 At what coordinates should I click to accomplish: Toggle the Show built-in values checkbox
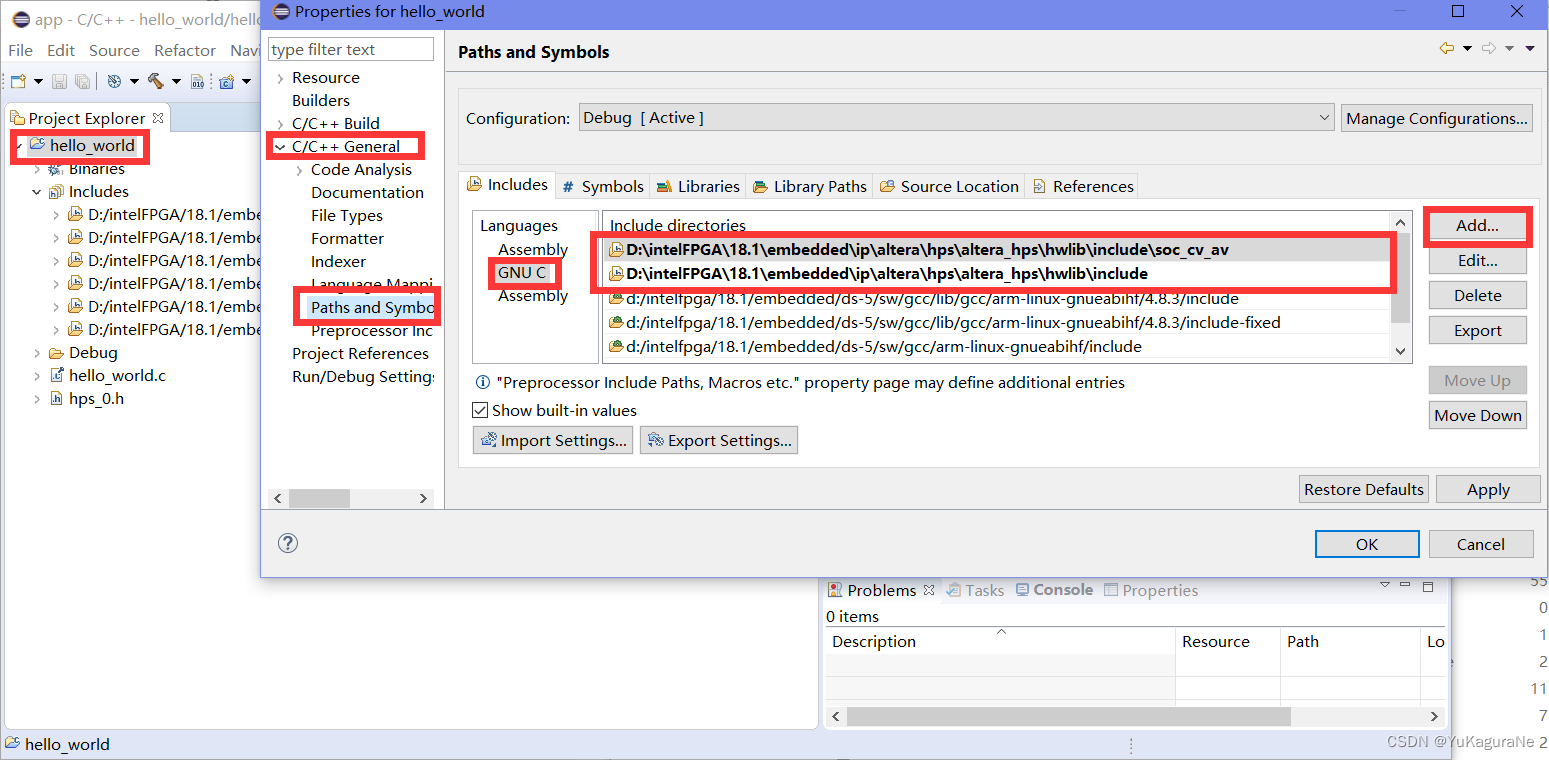click(x=480, y=410)
